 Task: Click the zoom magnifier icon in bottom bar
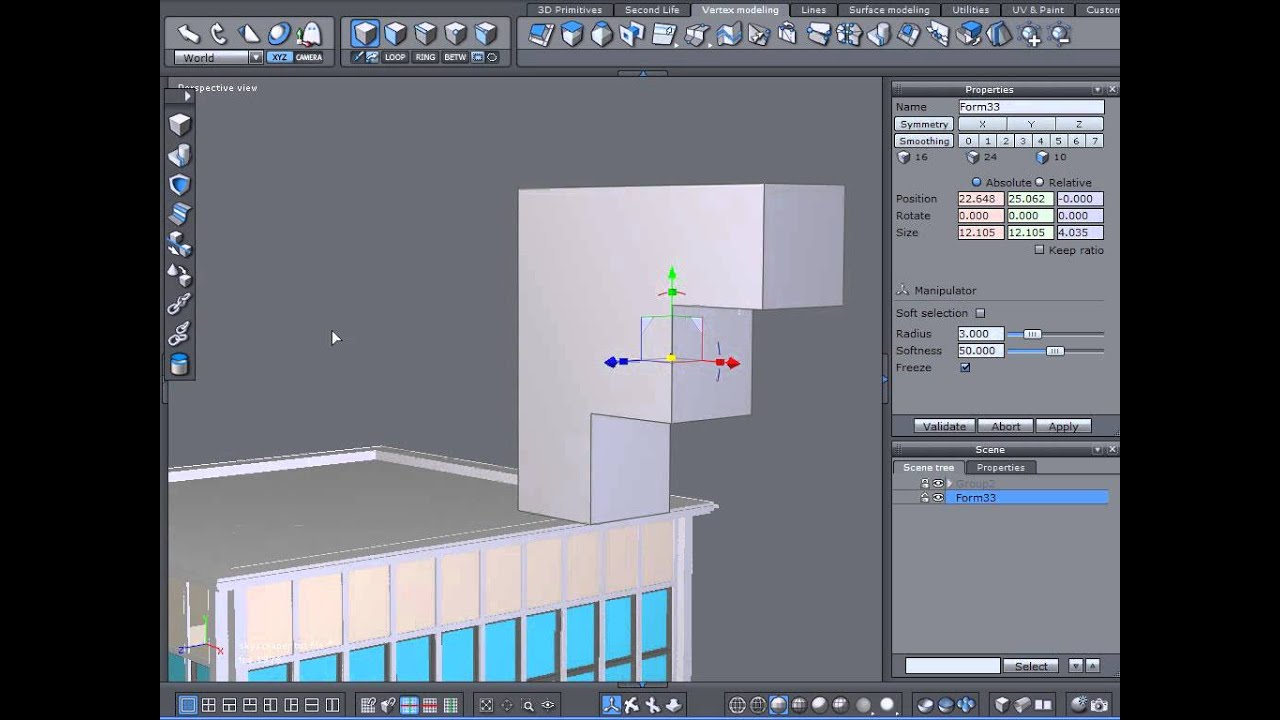click(x=528, y=705)
